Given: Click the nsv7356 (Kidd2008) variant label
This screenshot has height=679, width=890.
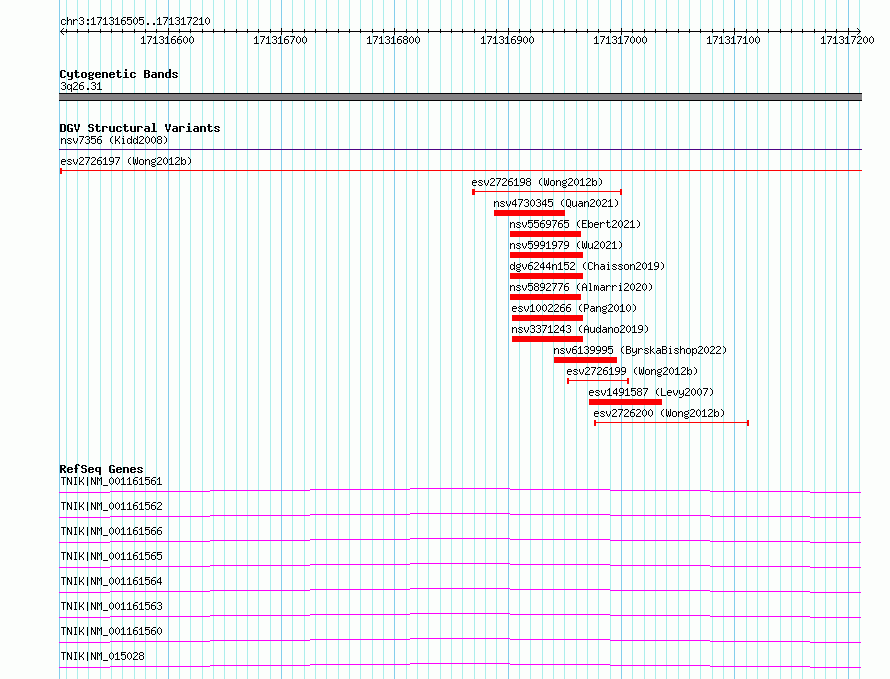Looking at the screenshot, I should coord(114,140).
